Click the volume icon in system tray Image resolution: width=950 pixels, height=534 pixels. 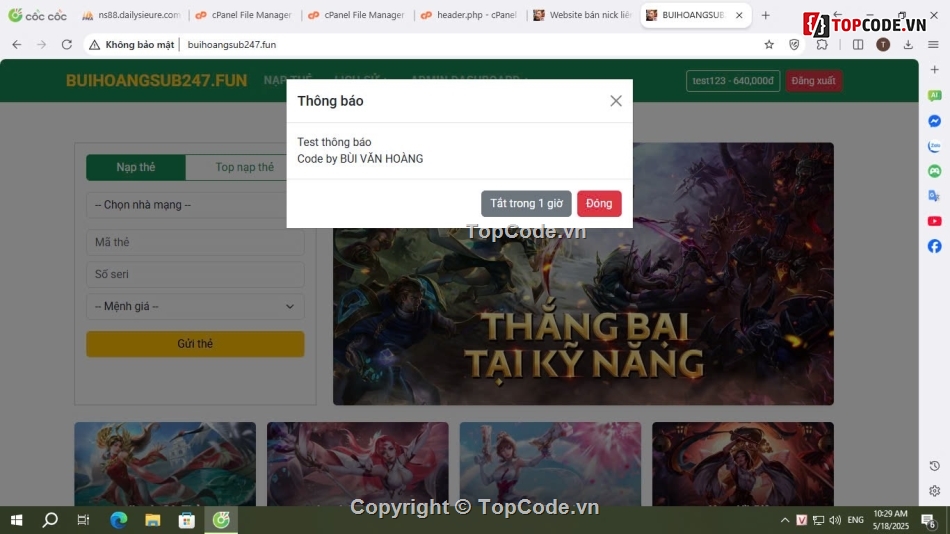point(835,520)
